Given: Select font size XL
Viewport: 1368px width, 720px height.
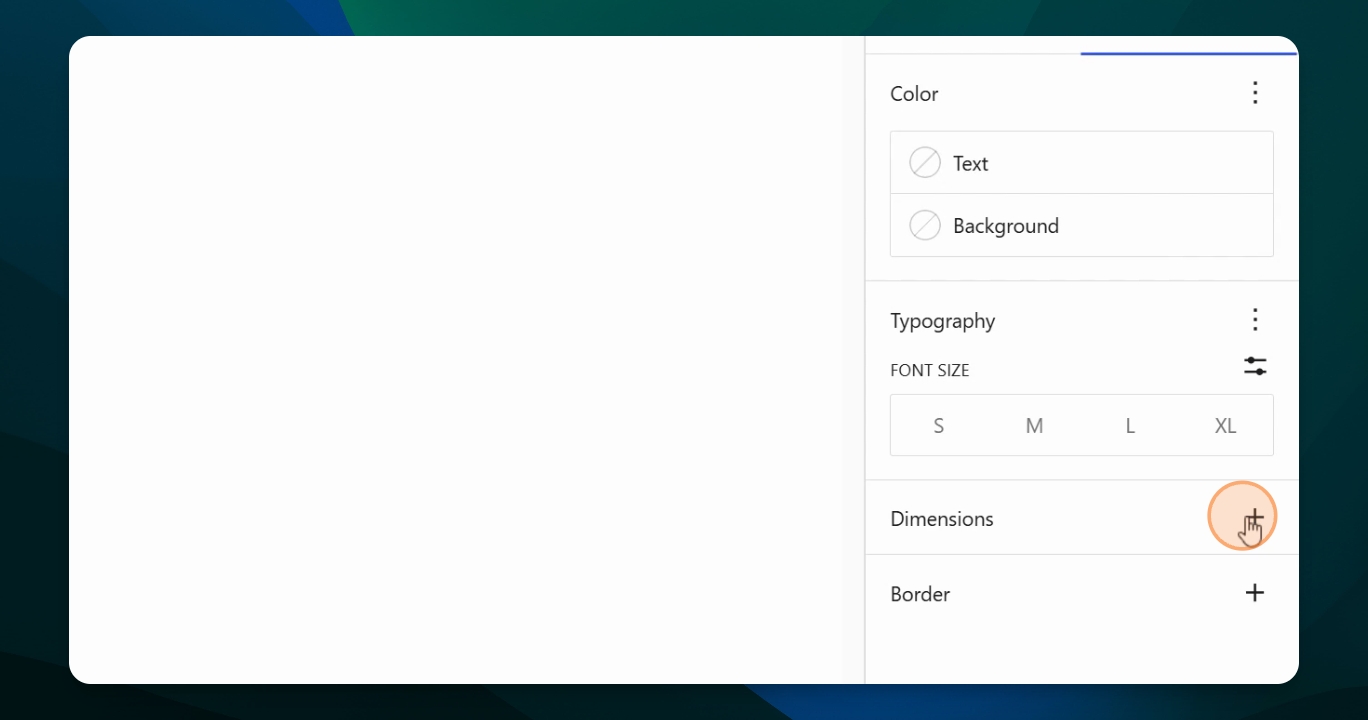Looking at the screenshot, I should 1225,426.
